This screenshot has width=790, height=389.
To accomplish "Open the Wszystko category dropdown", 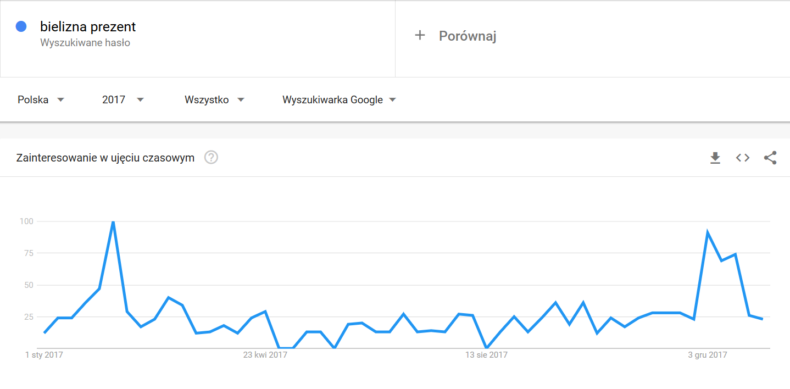I will (x=214, y=100).
